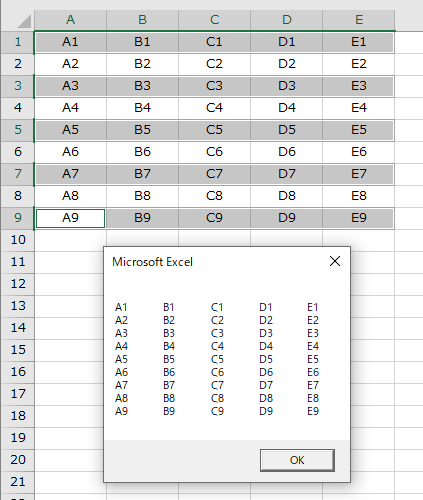This screenshot has width=423, height=500.
Task: Select row 1 header
Action: pos(17,42)
